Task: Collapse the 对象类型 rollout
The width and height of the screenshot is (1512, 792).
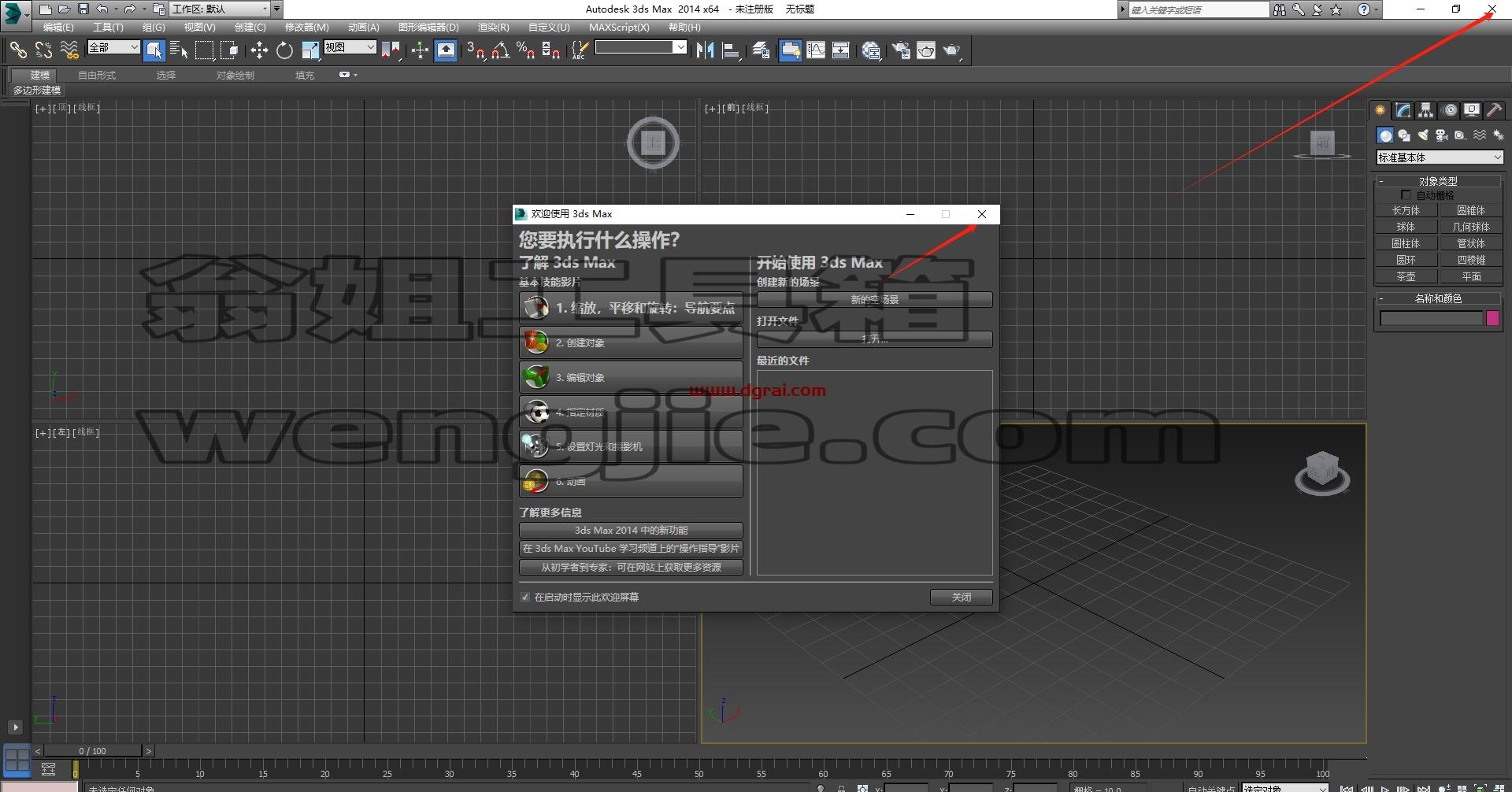Action: point(1438,181)
